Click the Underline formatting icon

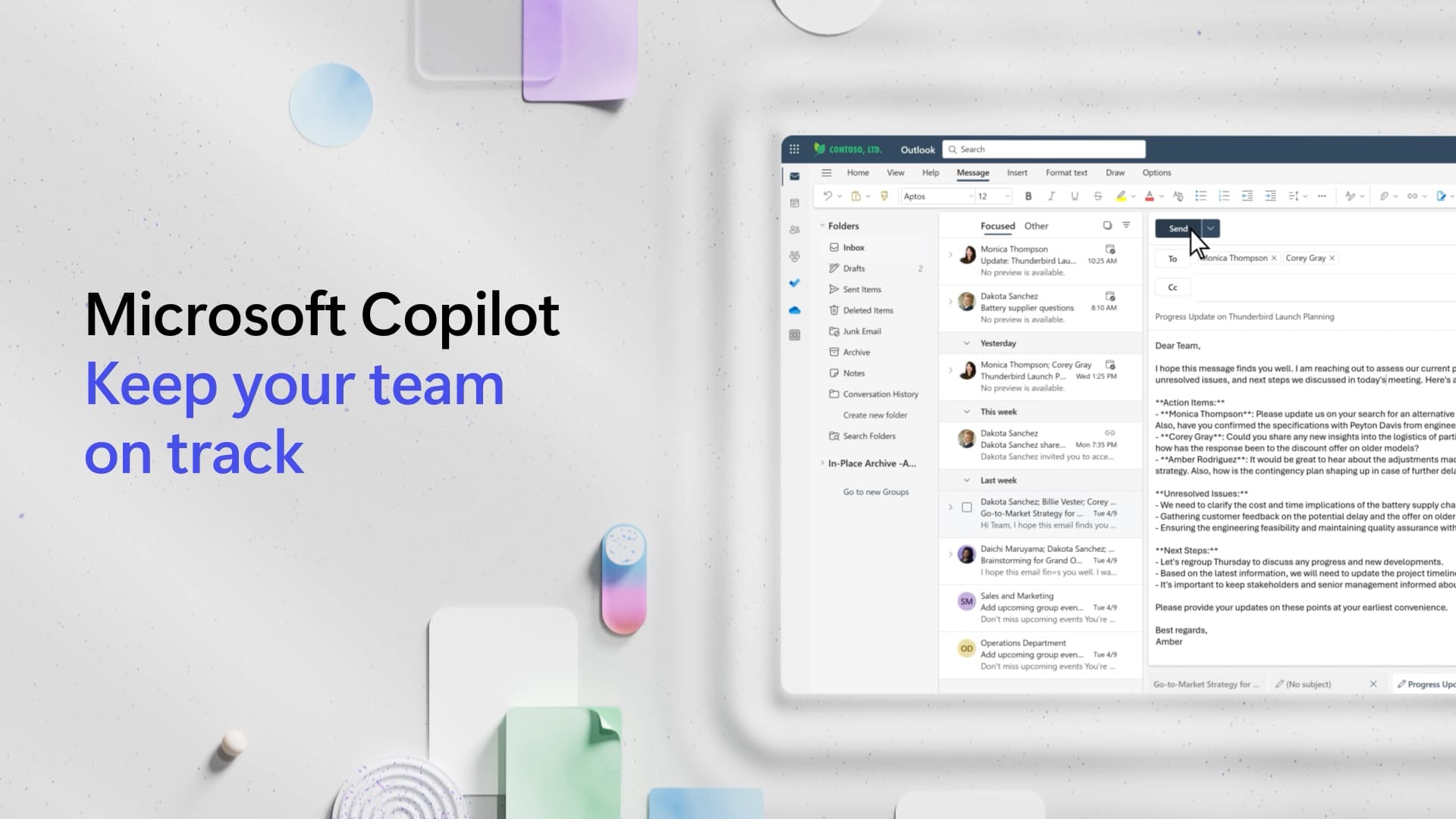1074,196
